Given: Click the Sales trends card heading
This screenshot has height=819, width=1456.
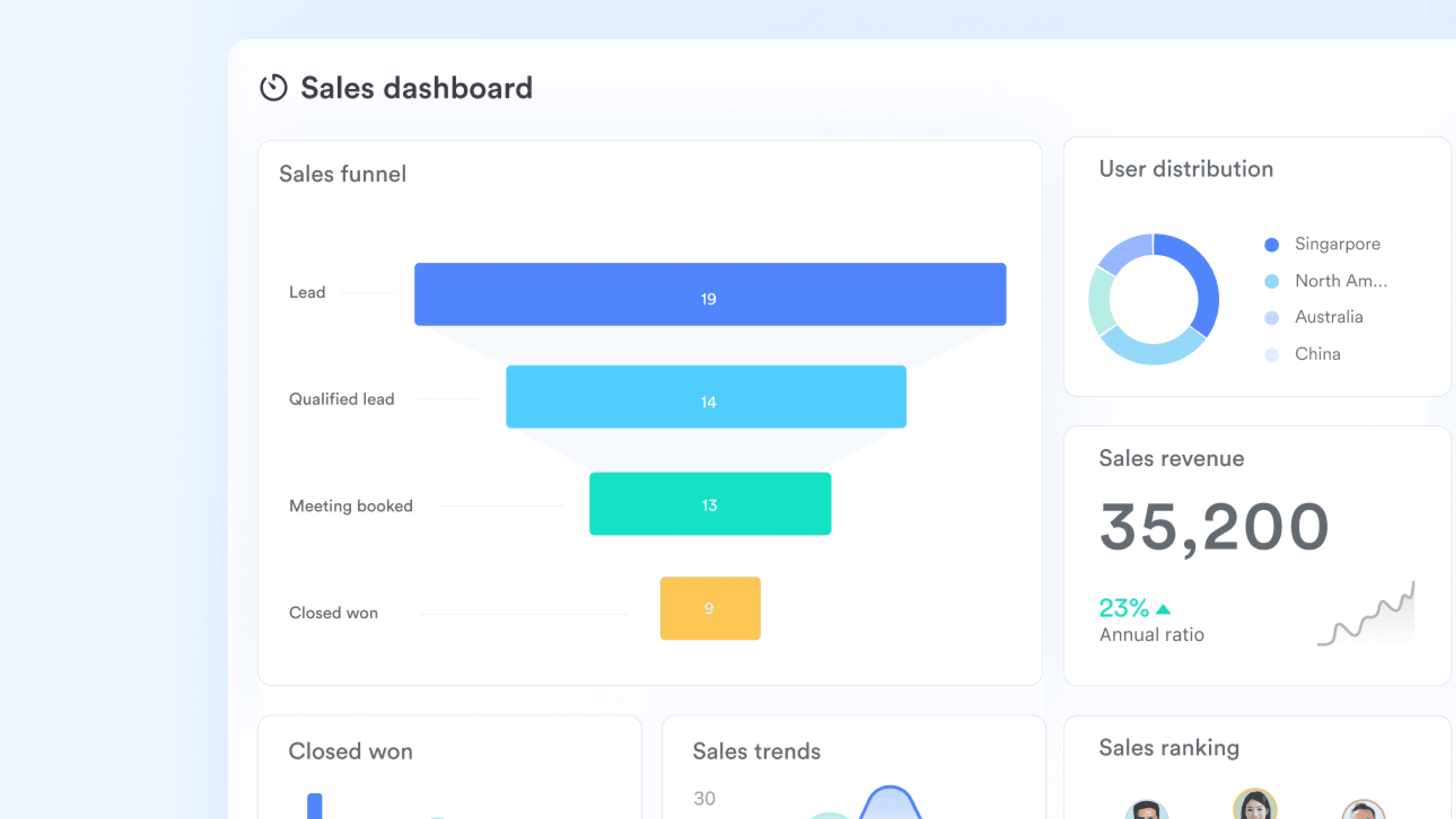Looking at the screenshot, I should coord(756,751).
